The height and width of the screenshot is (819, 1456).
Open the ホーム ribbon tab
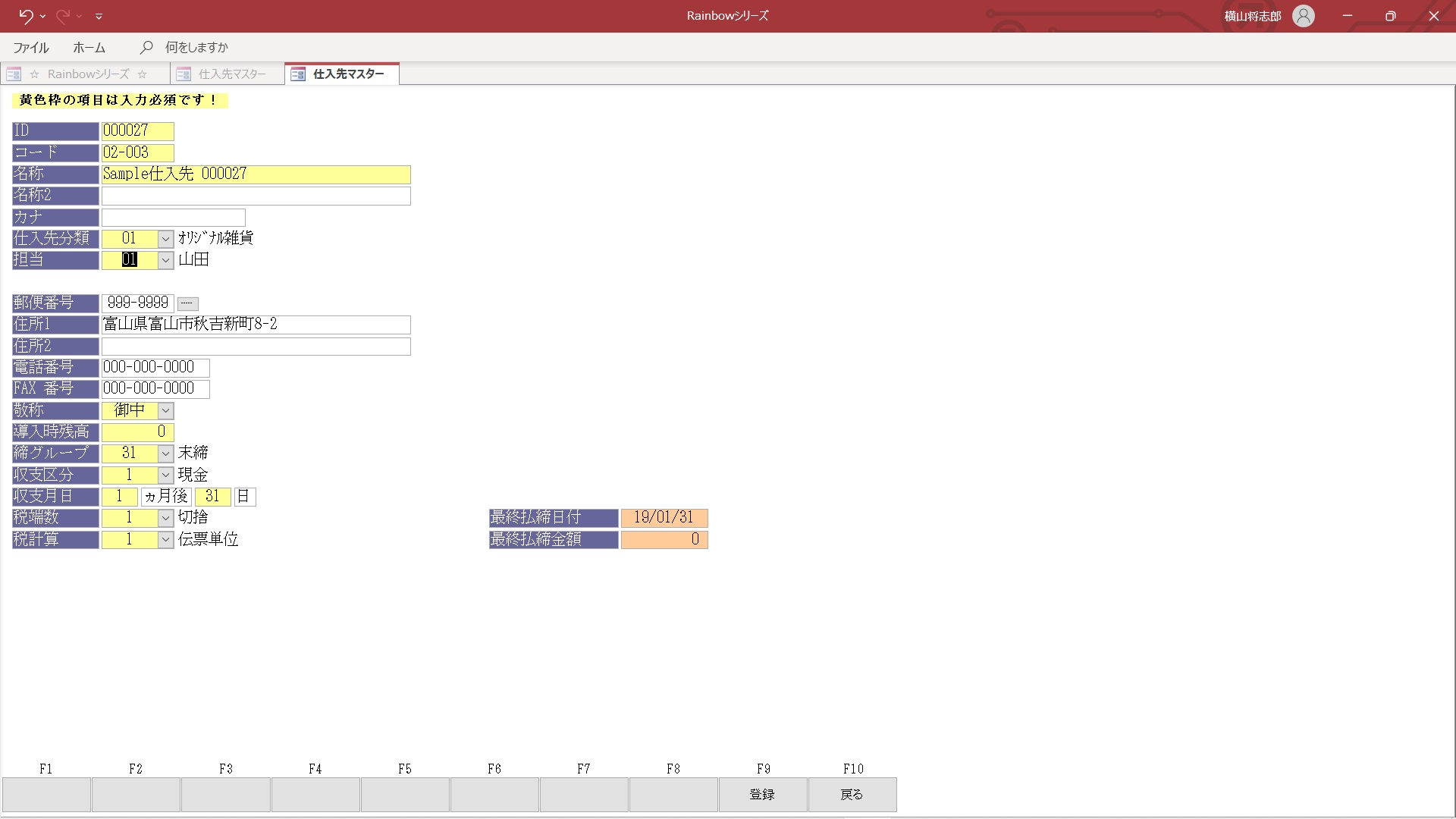89,47
